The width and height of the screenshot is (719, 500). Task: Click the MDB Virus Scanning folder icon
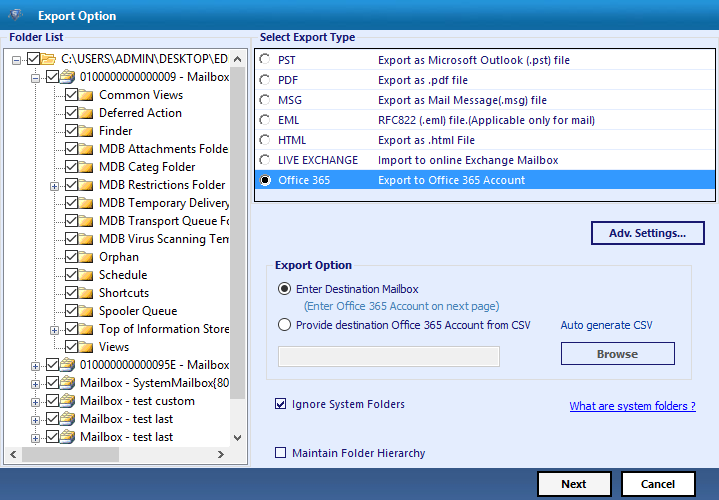[86, 239]
